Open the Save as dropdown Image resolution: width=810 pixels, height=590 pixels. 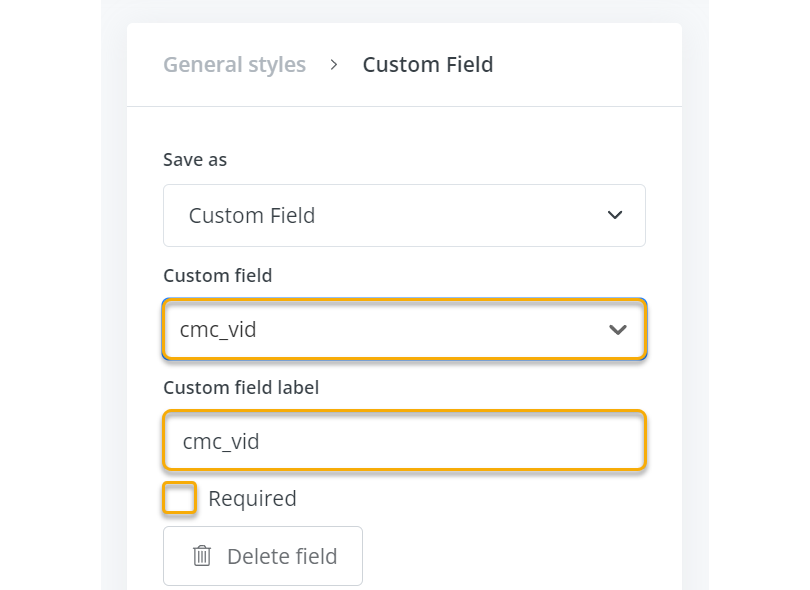point(404,215)
